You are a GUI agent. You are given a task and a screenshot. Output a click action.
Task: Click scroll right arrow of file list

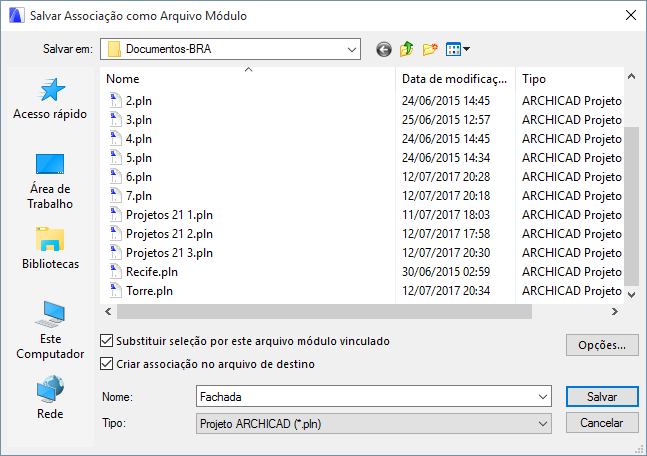tap(615, 312)
